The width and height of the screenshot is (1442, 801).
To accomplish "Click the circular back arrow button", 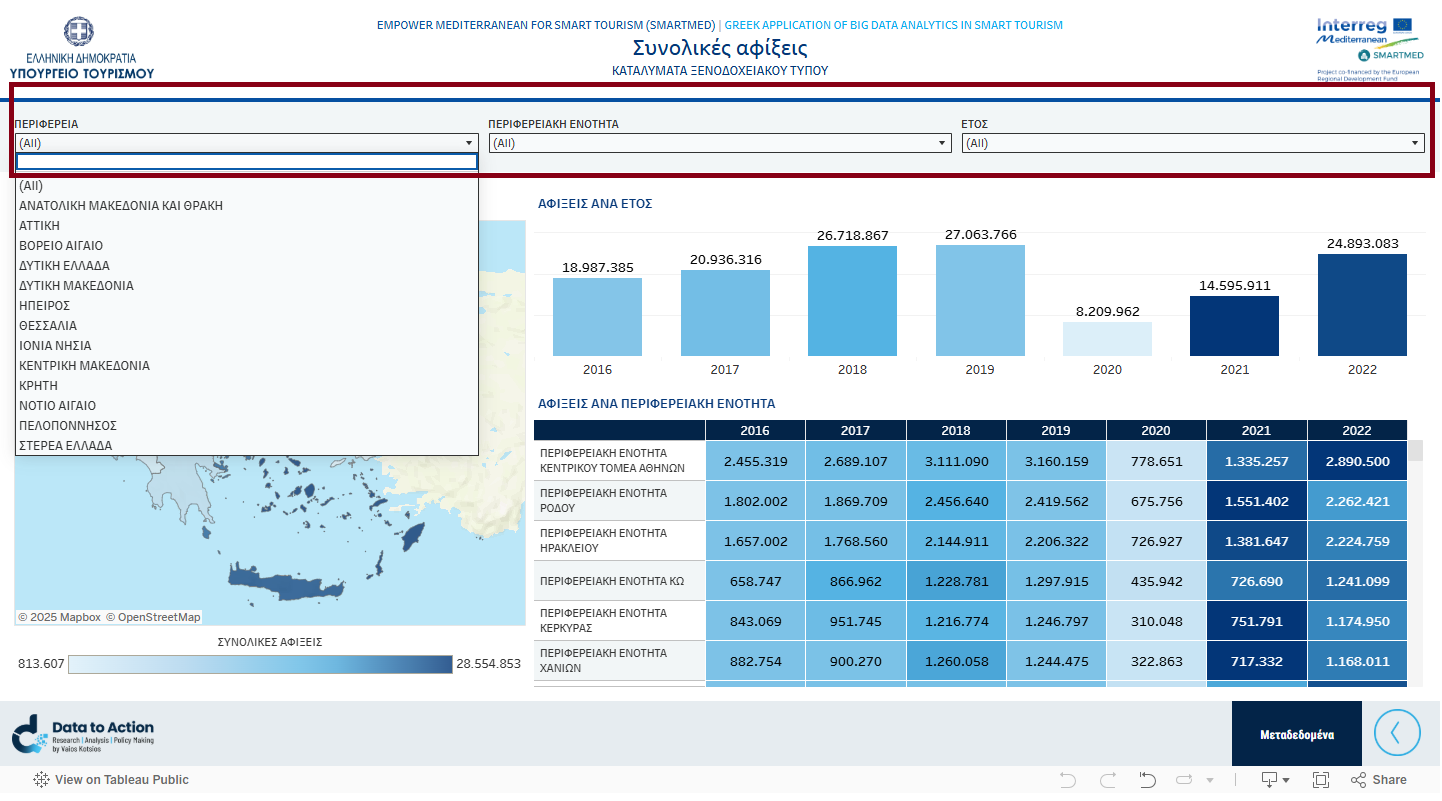I will tap(1397, 733).
